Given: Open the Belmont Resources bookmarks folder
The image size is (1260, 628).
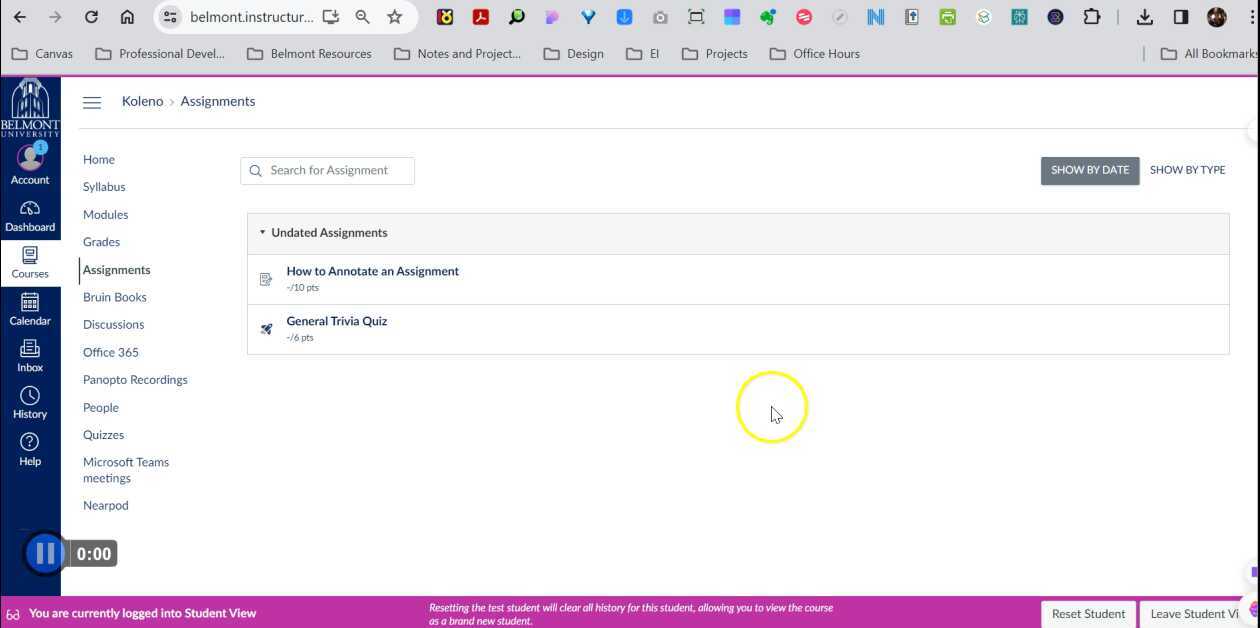Looking at the screenshot, I should (311, 53).
